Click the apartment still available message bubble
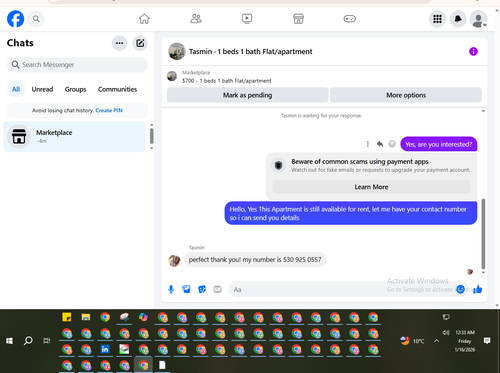Screen dimensions: 500x373 click(351, 213)
